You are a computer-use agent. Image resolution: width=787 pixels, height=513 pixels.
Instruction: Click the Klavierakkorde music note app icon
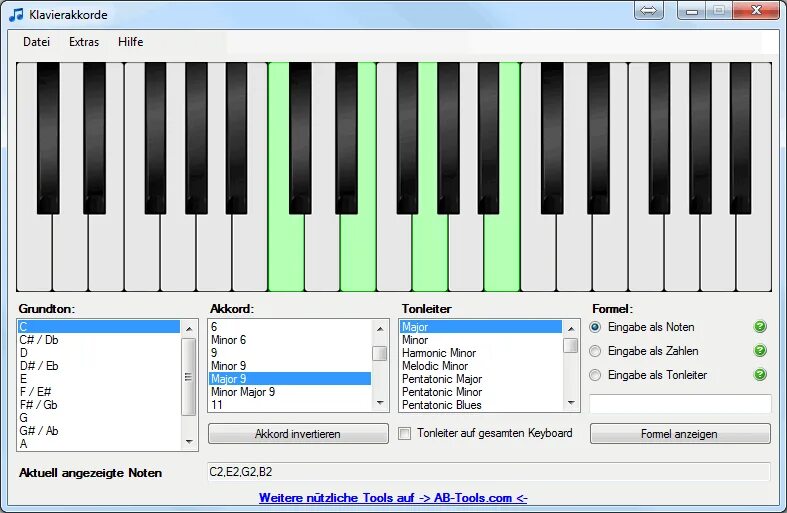point(16,15)
